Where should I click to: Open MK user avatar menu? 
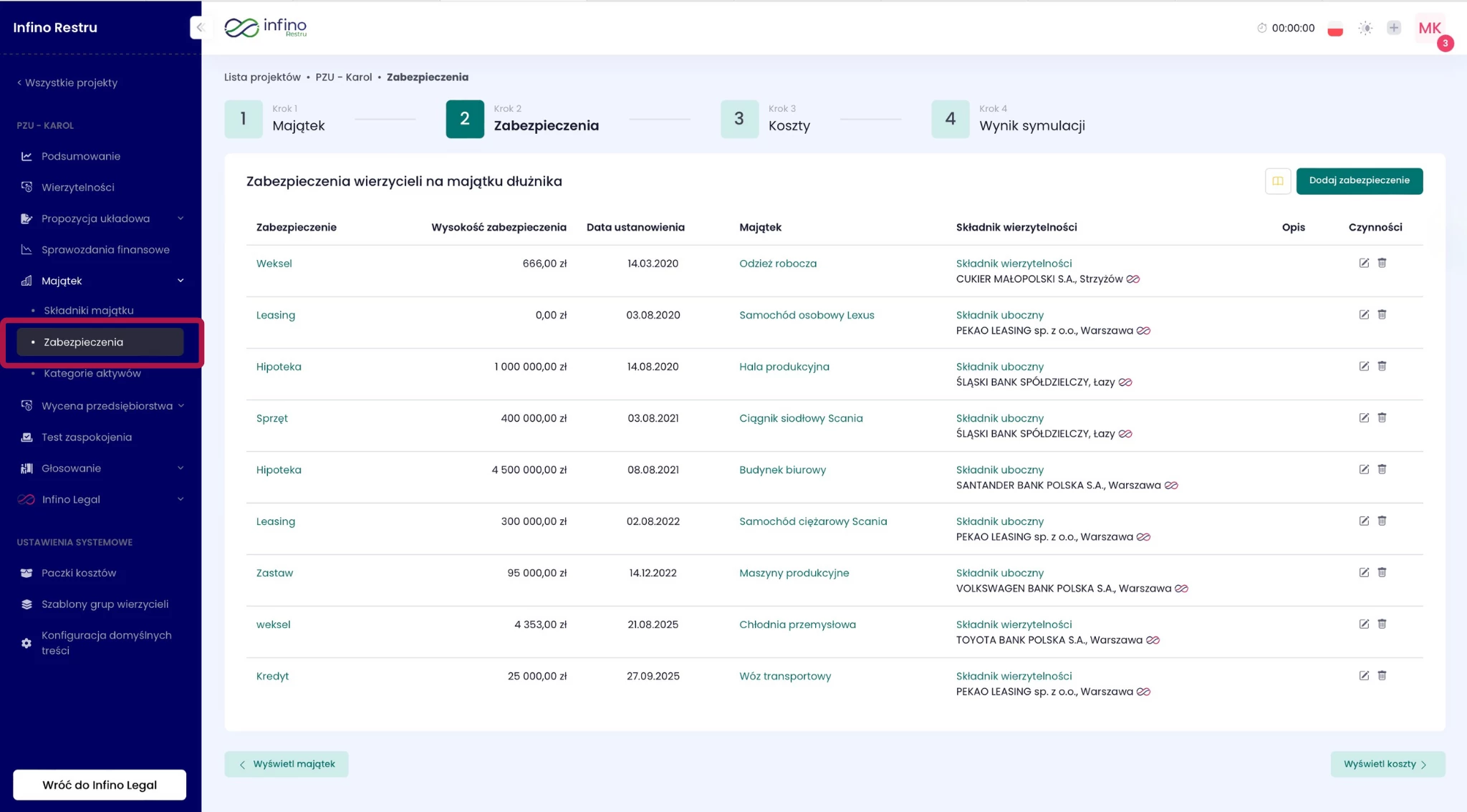pos(1430,29)
